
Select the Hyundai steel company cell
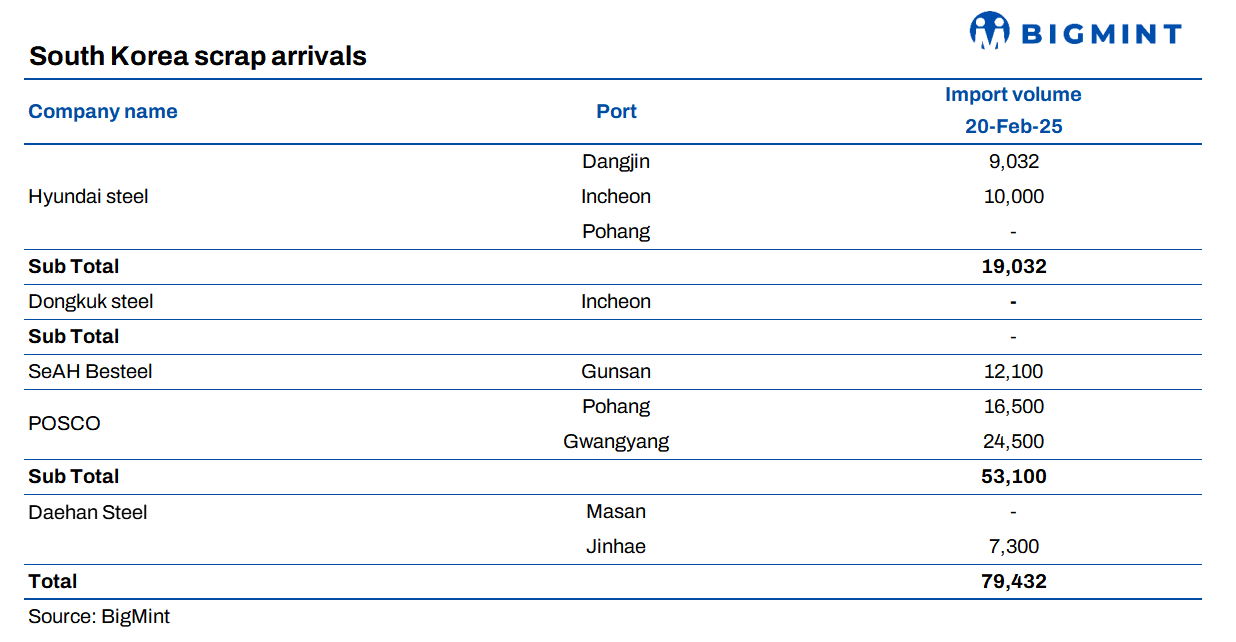88,197
